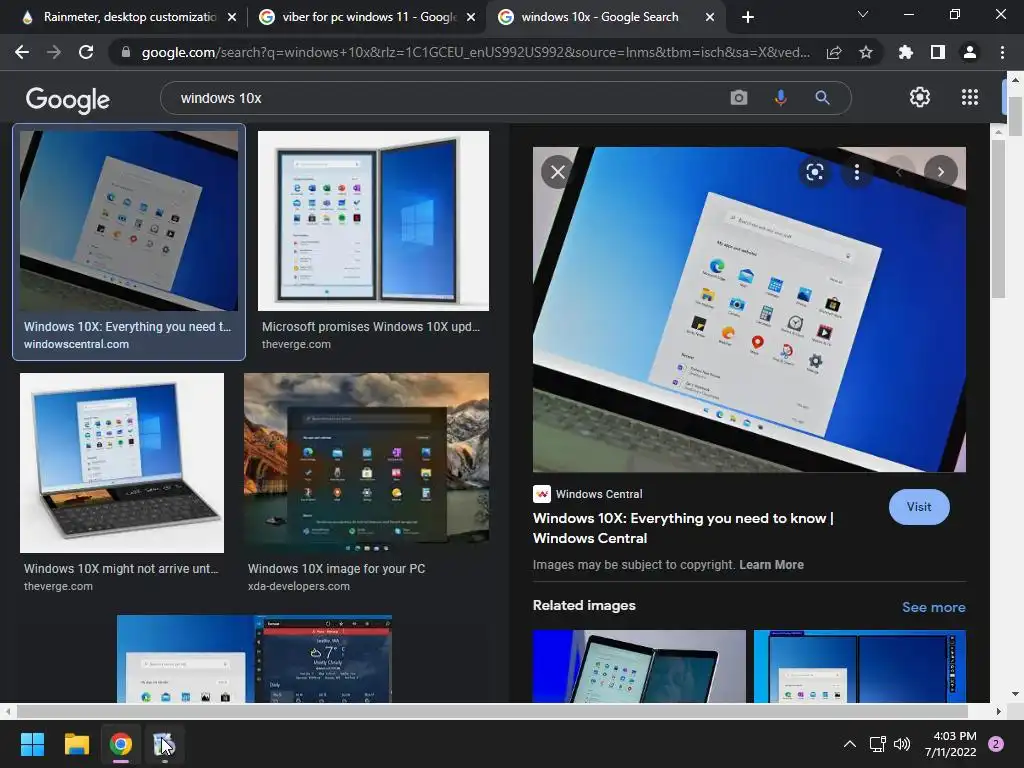Screen dimensions: 1024x768
Task: Close the image preview panel
Action: point(558,172)
